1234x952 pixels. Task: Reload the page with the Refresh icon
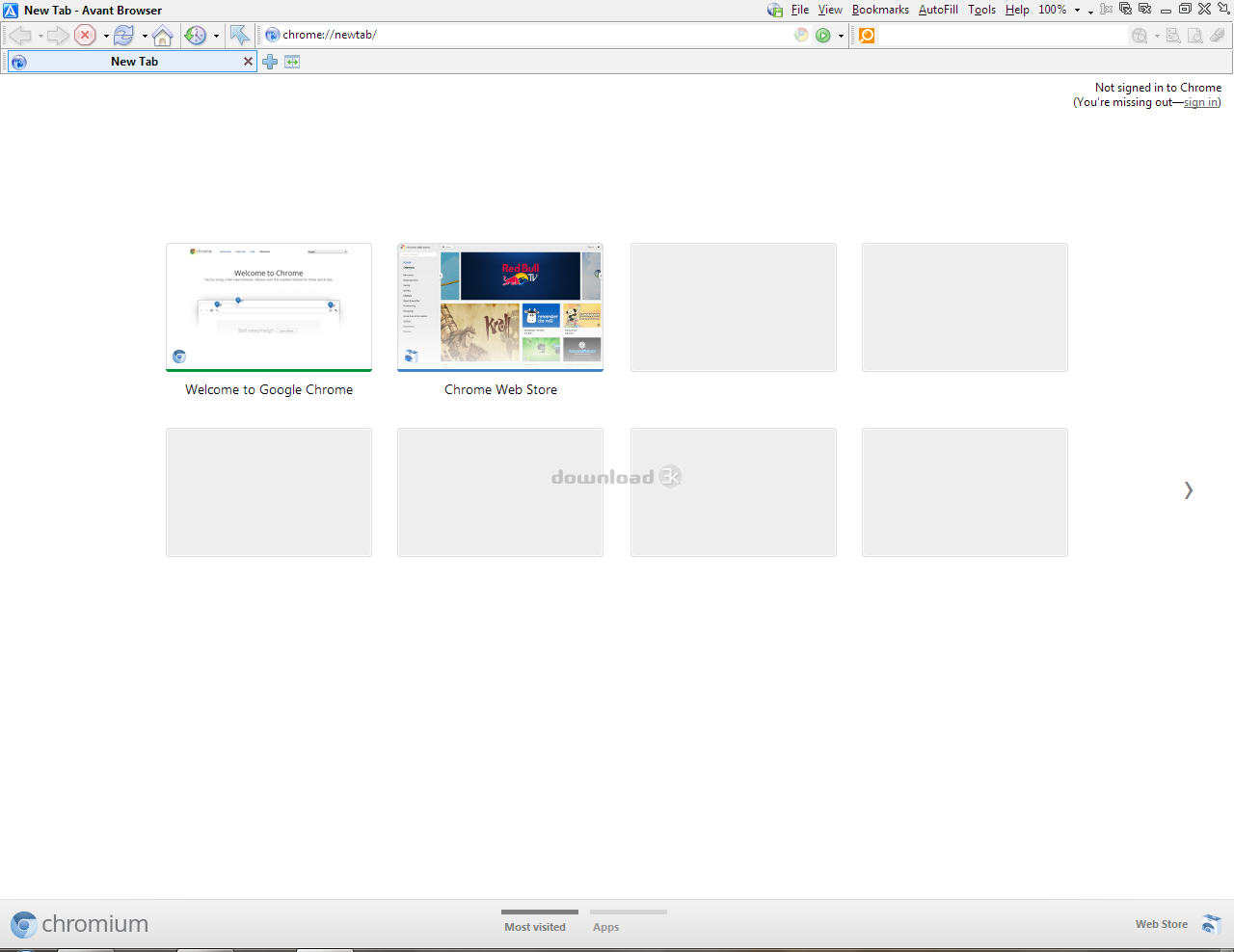click(x=123, y=36)
